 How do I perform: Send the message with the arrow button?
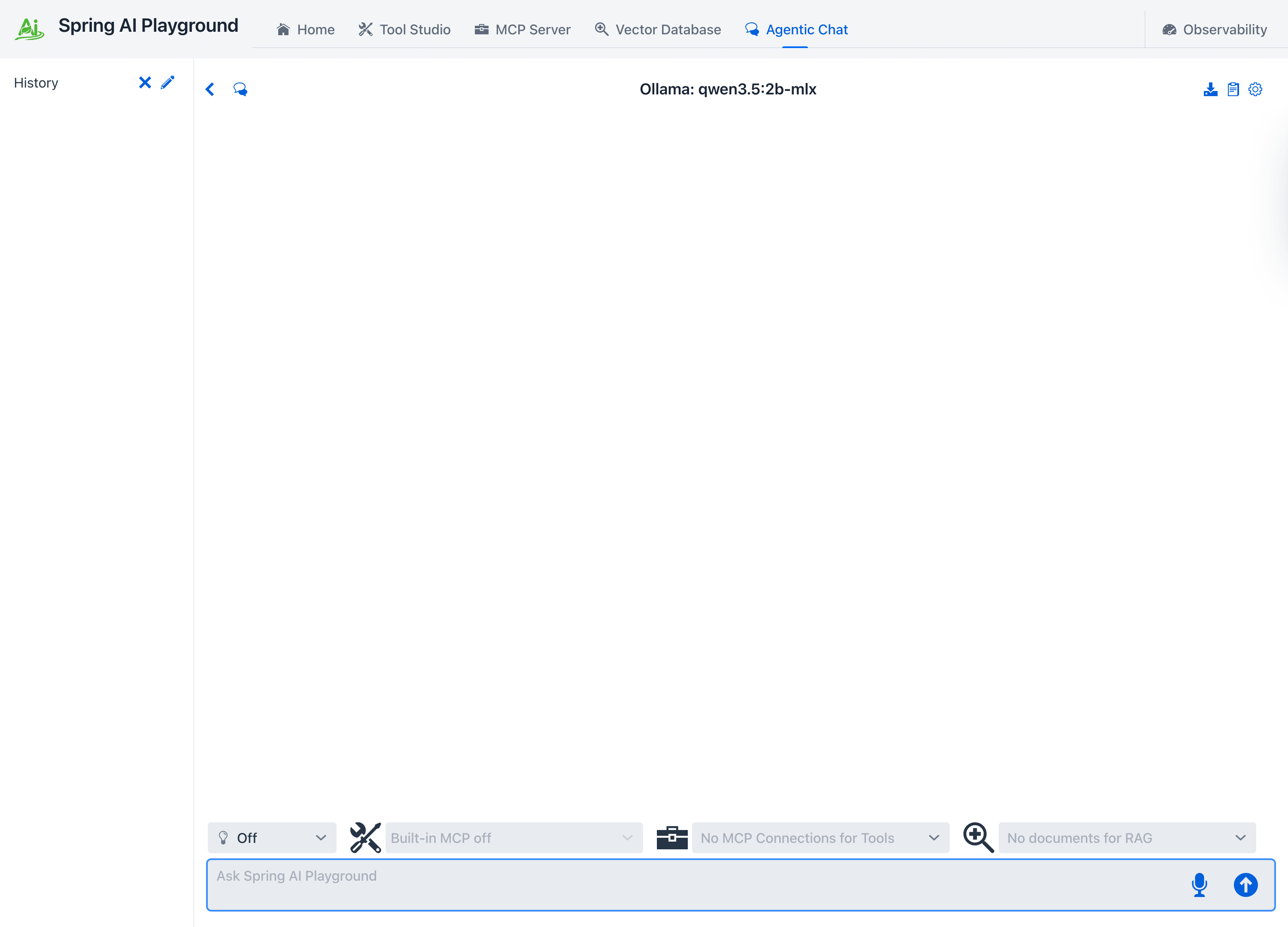pos(1245,885)
